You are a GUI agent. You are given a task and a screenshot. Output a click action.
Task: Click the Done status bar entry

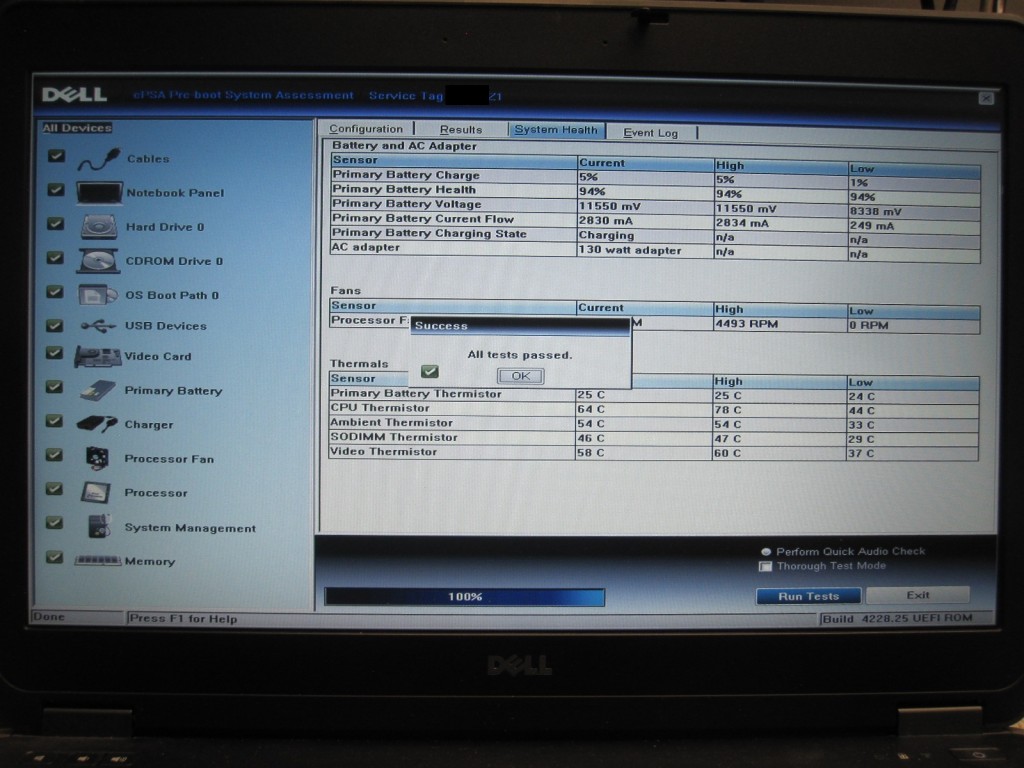(x=49, y=616)
